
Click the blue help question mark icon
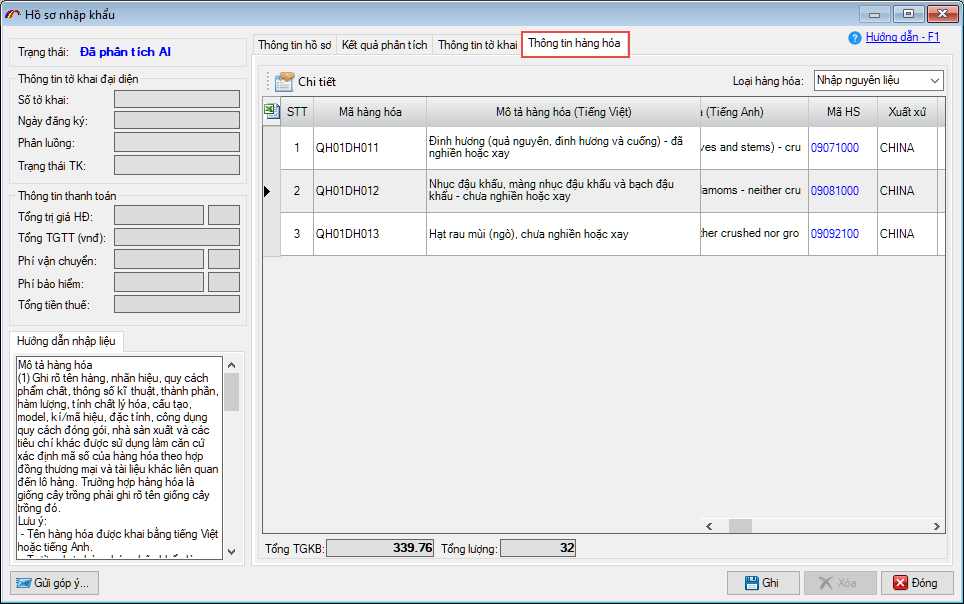coord(854,38)
